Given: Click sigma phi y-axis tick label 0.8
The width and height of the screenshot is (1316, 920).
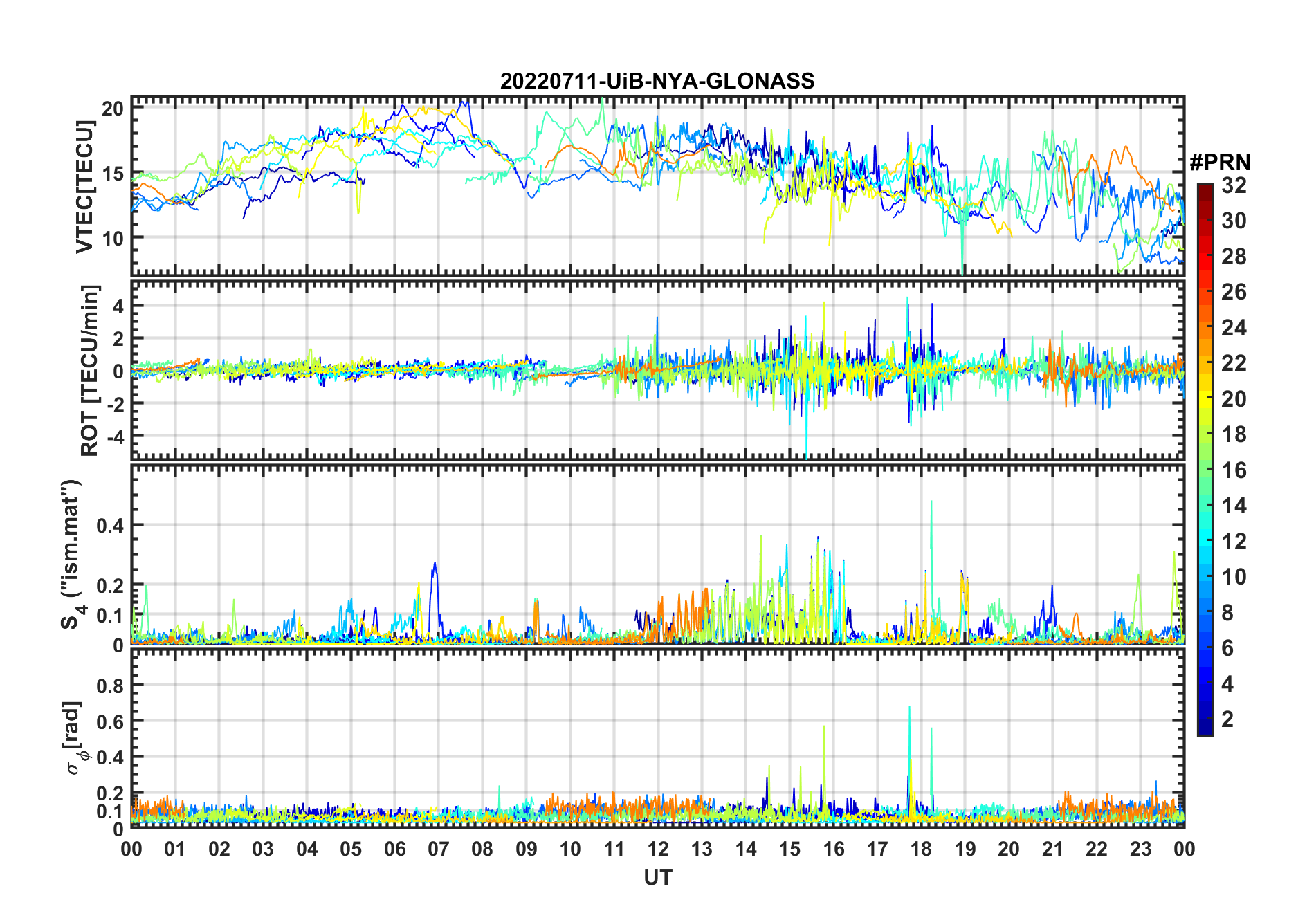Looking at the screenshot, I should (110, 686).
